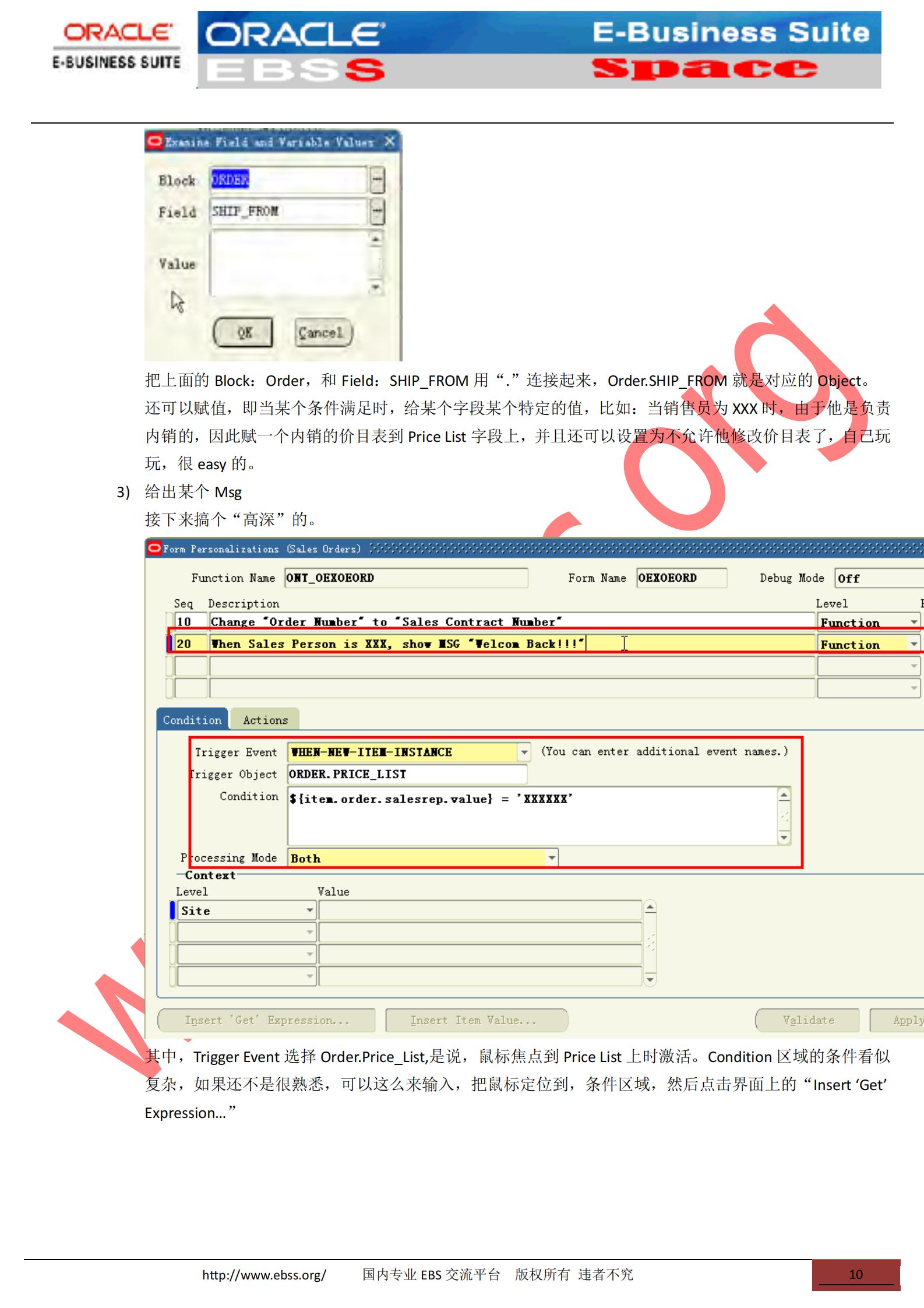Click the page number 10 box
This screenshot has width=924, height=1308.
tap(856, 1275)
